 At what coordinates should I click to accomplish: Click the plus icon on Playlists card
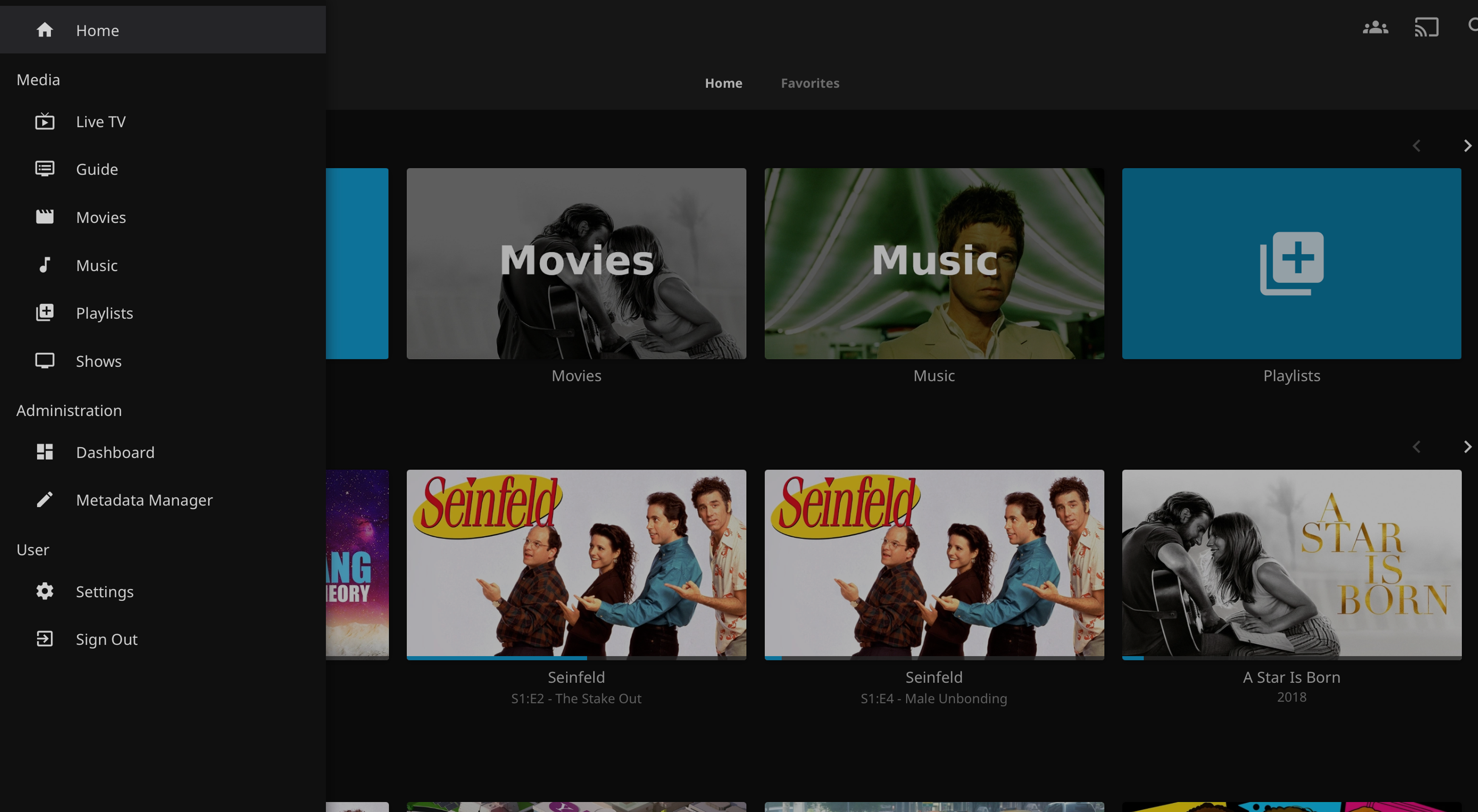(x=1292, y=263)
